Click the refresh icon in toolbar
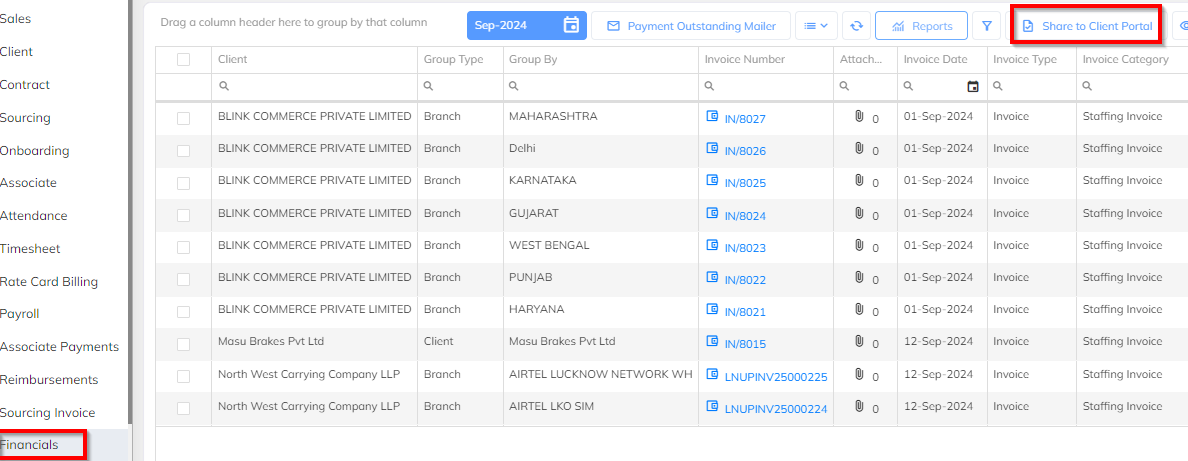Viewport: 1188px width, 461px height. click(856, 26)
